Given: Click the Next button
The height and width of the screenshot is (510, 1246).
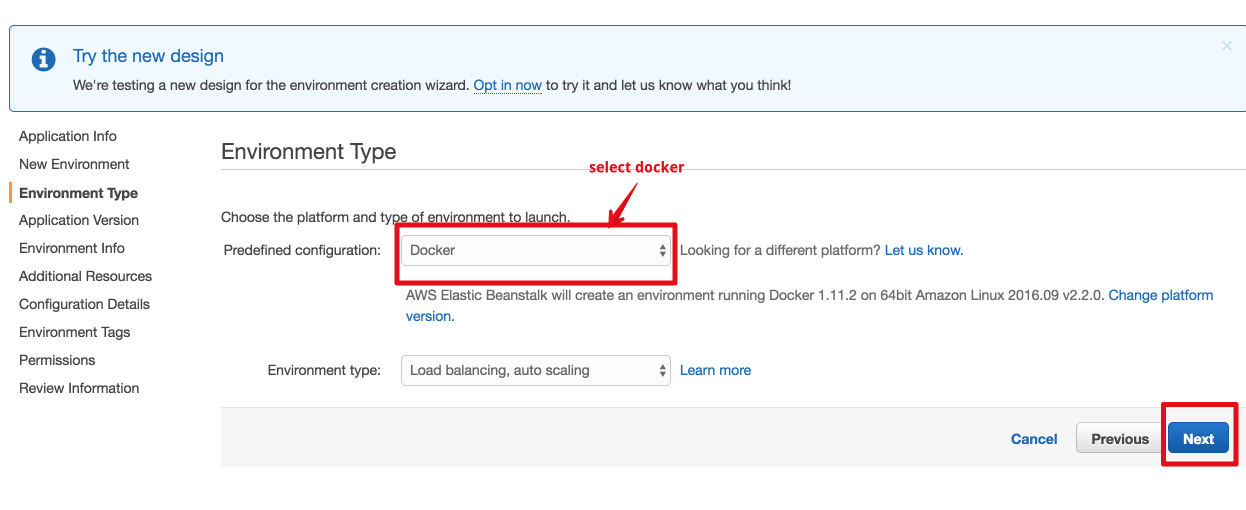Looking at the screenshot, I should (x=1198, y=439).
